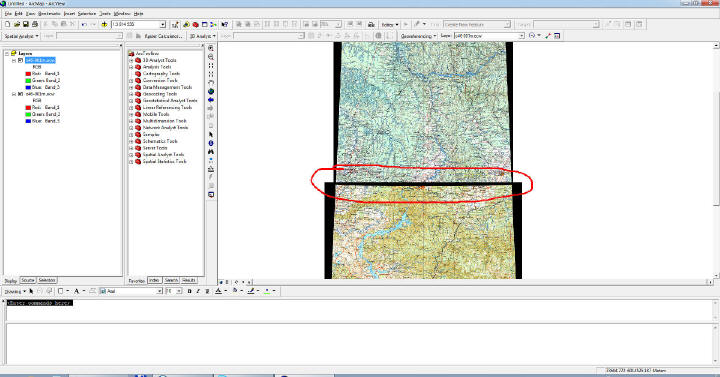Click the Add Data button

pyautogui.click(x=104, y=24)
